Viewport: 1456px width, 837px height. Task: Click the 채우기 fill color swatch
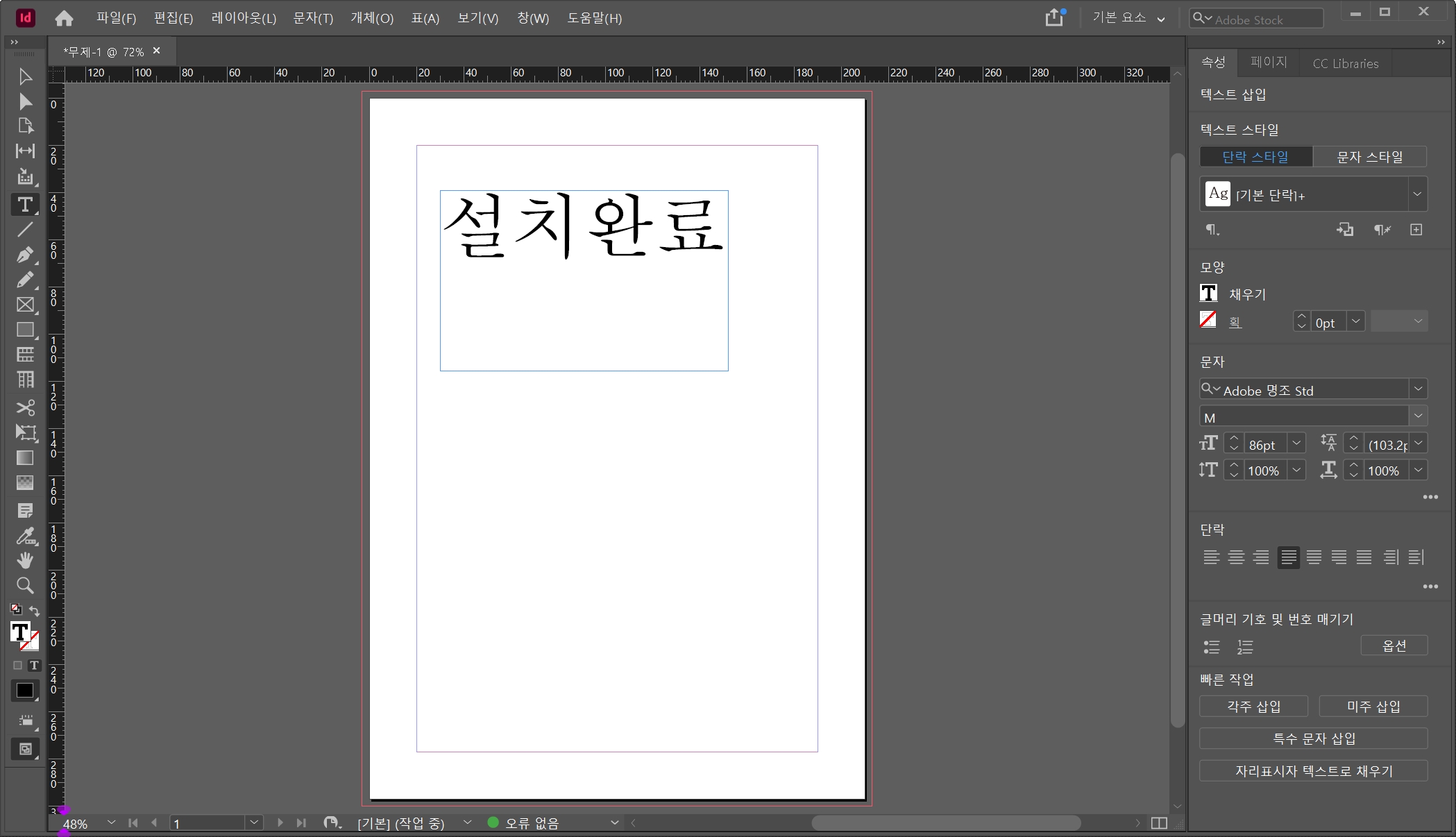pyautogui.click(x=1208, y=294)
